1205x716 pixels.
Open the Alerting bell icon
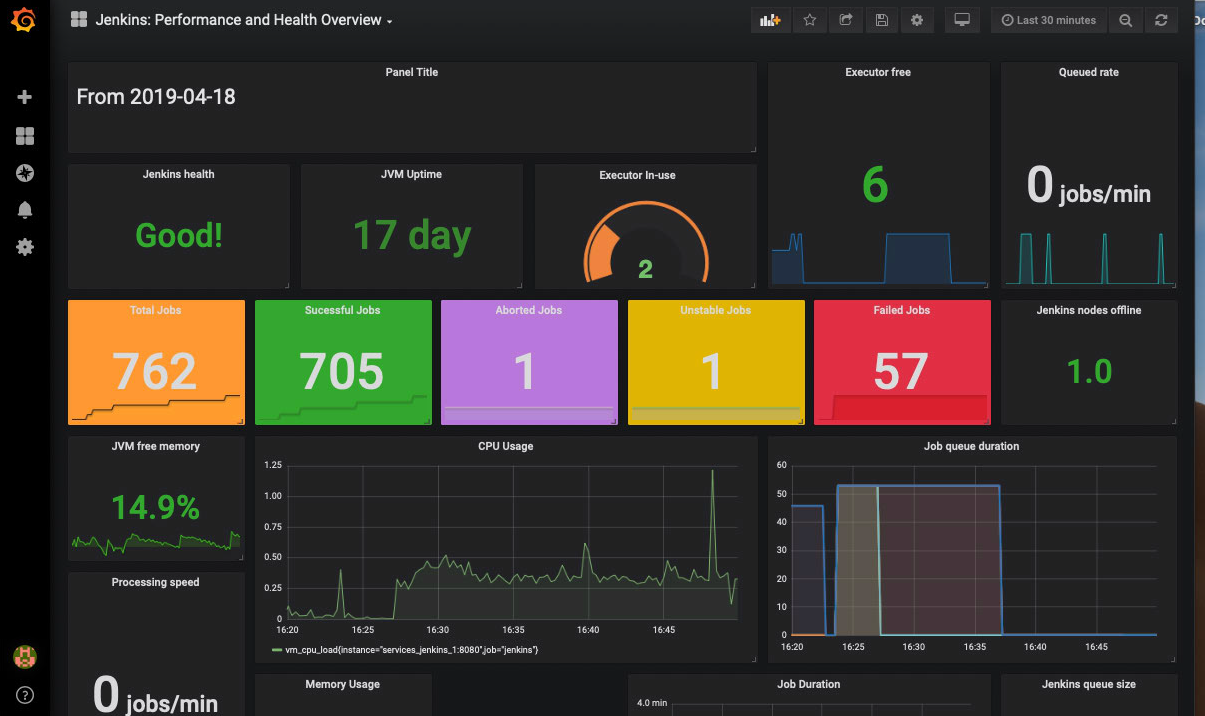click(x=25, y=210)
